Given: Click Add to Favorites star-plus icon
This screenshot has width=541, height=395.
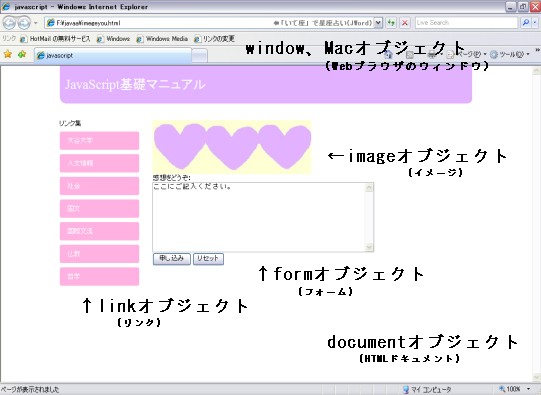Looking at the screenshot, I should point(22,54).
